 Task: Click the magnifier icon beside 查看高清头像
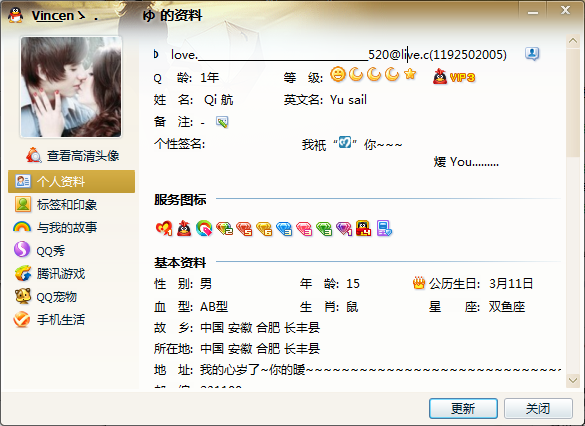(34, 155)
